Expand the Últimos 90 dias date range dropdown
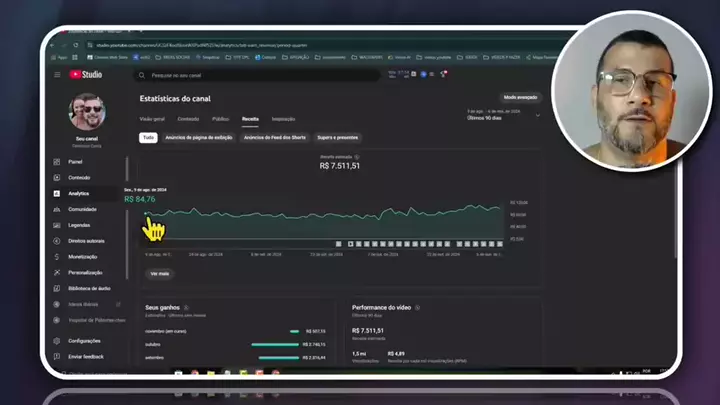The height and width of the screenshot is (405, 720). [537, 114]
